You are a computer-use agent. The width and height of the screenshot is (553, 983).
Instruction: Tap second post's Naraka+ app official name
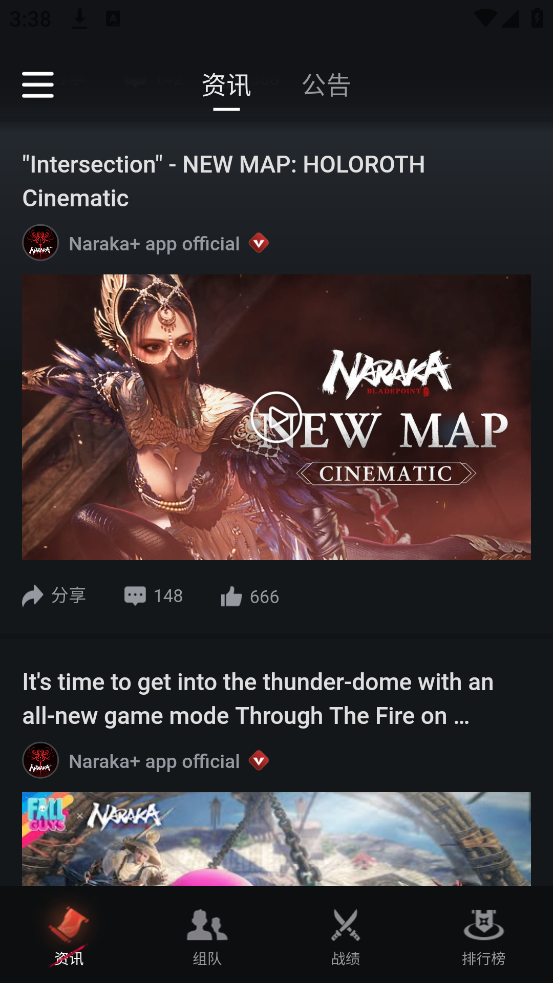click(154, 761)
